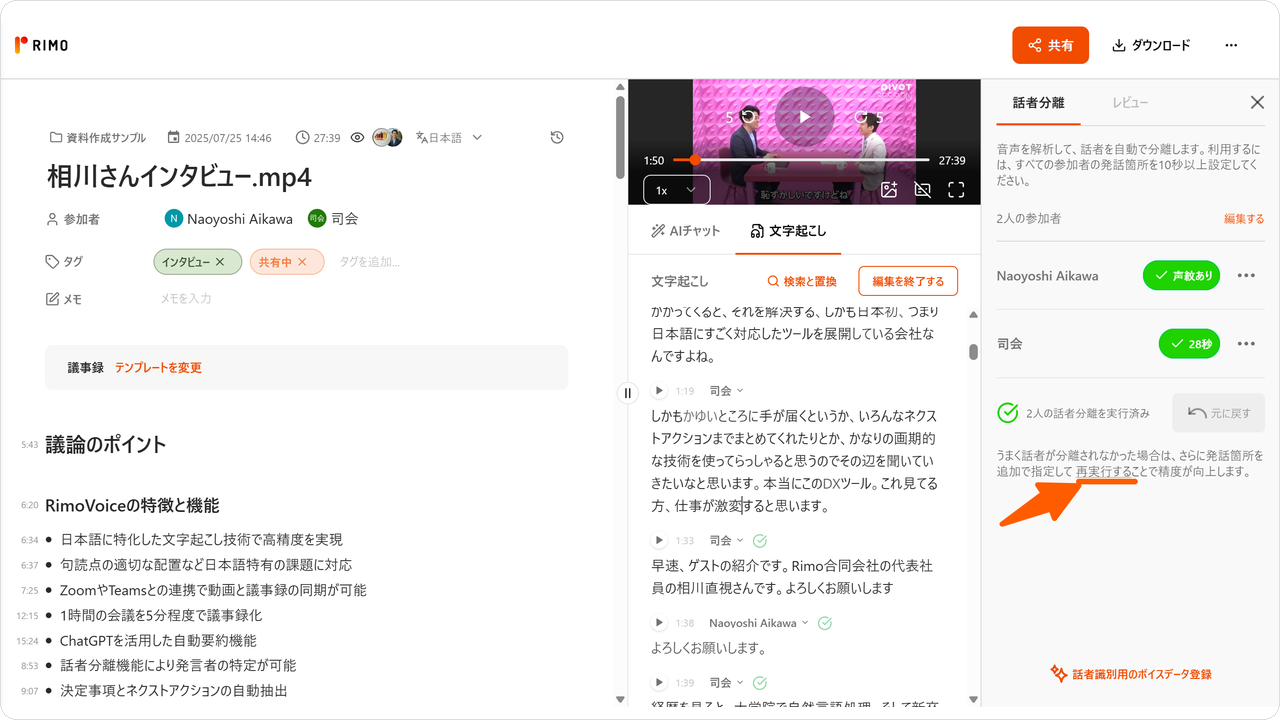Jump to timestamp 5:43 議論のポイント
The height and width of the screenshot is (720, 1280).
coord(30,445)
